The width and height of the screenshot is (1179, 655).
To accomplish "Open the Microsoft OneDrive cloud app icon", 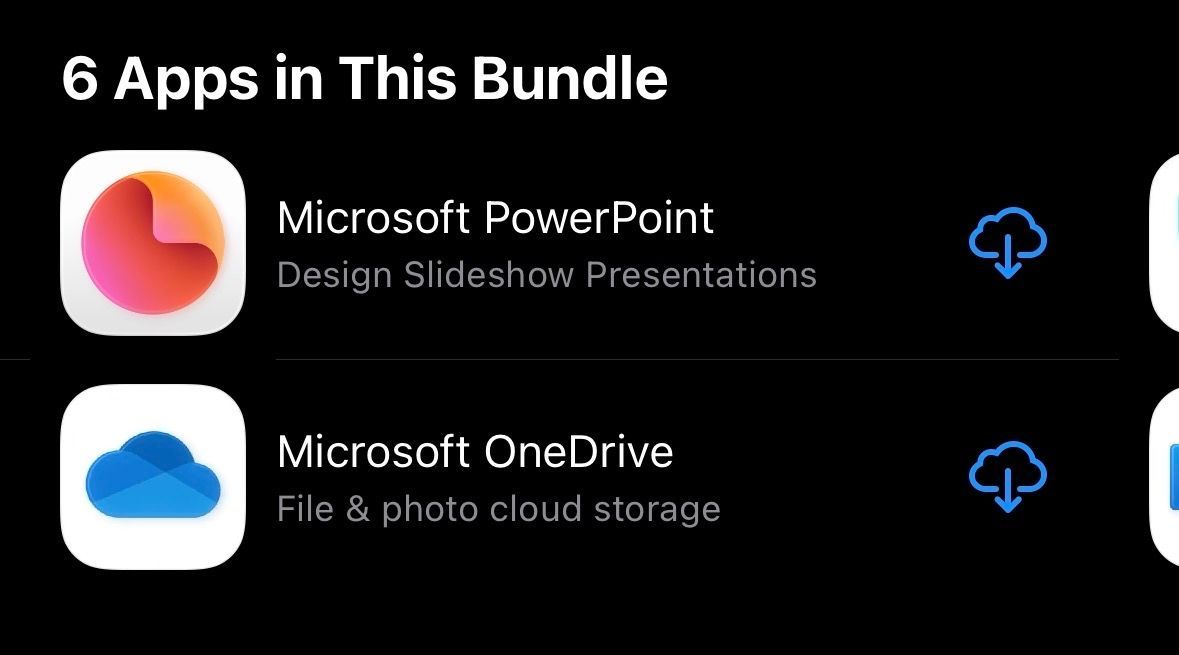I will tap(153, 477).
